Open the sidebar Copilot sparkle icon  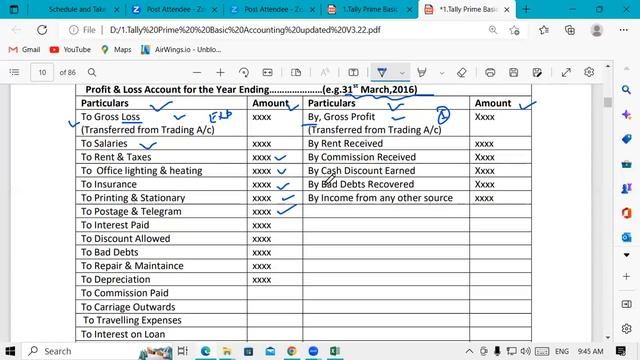627,115
